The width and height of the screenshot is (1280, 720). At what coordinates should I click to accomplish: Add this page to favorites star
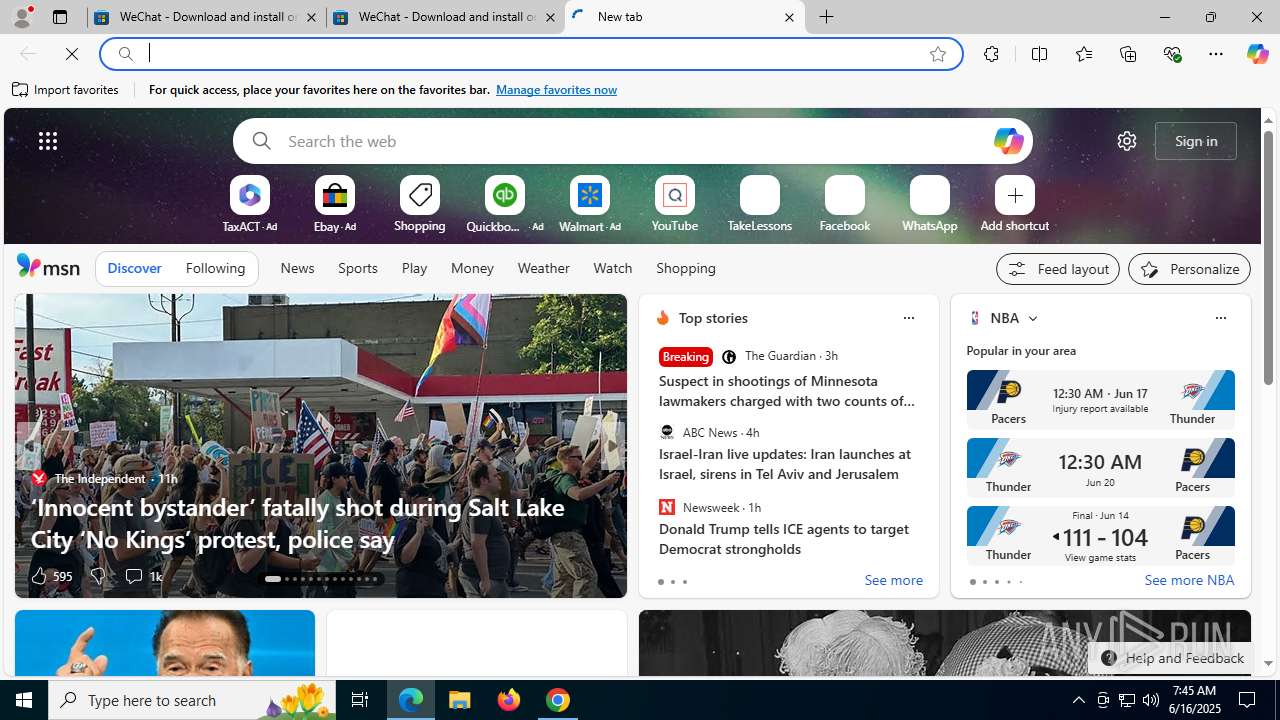click(938, 54)
